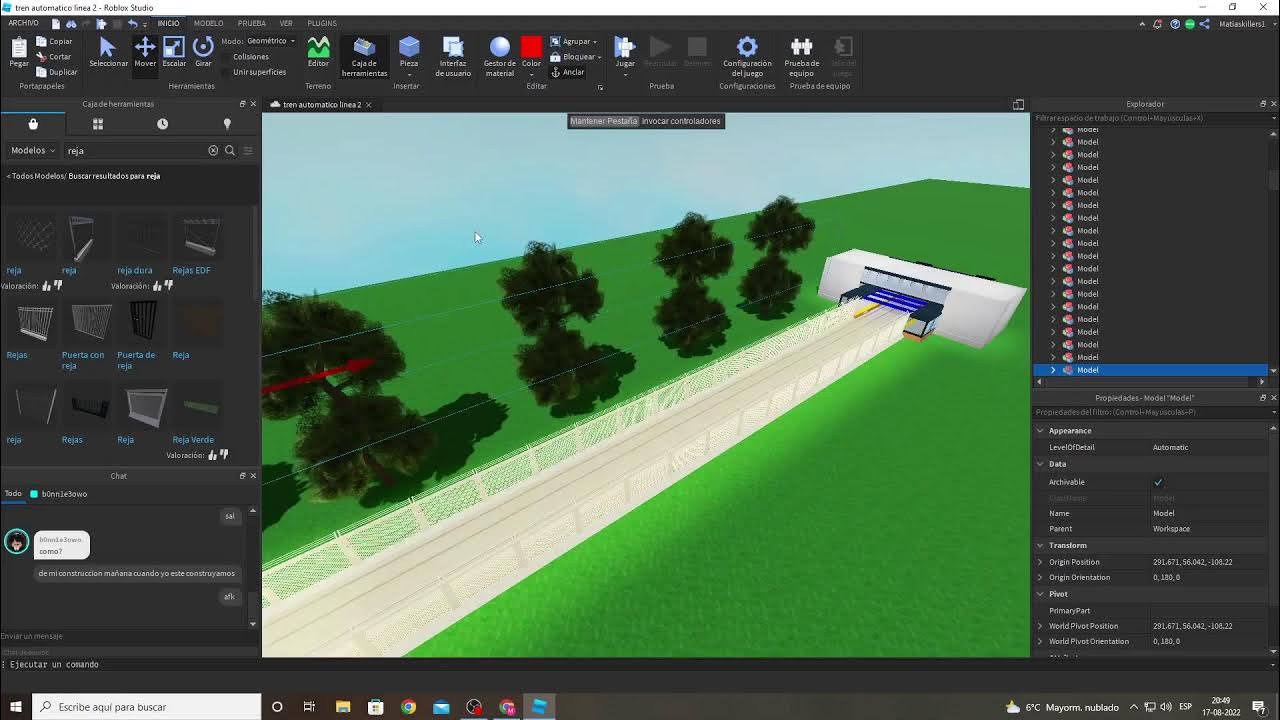Click the undo arrow in title toolbar
The width and height of the screenshot is (1280, 720).
click(132, 23)
